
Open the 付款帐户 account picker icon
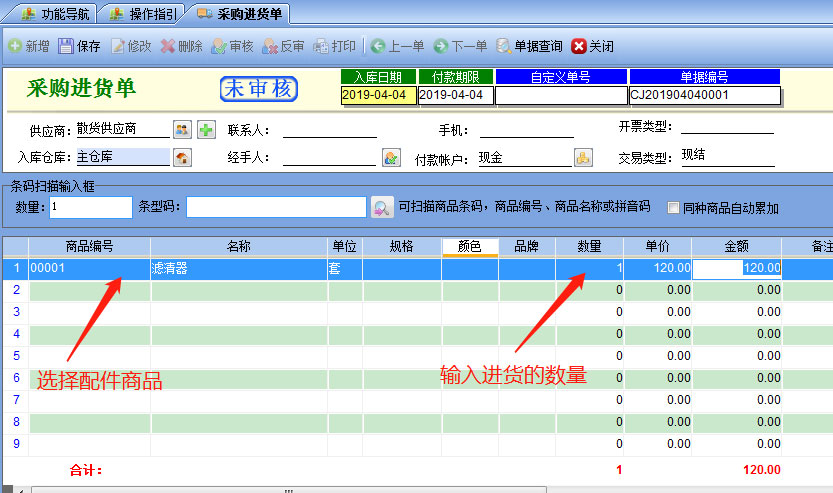(x=583, y=157)
